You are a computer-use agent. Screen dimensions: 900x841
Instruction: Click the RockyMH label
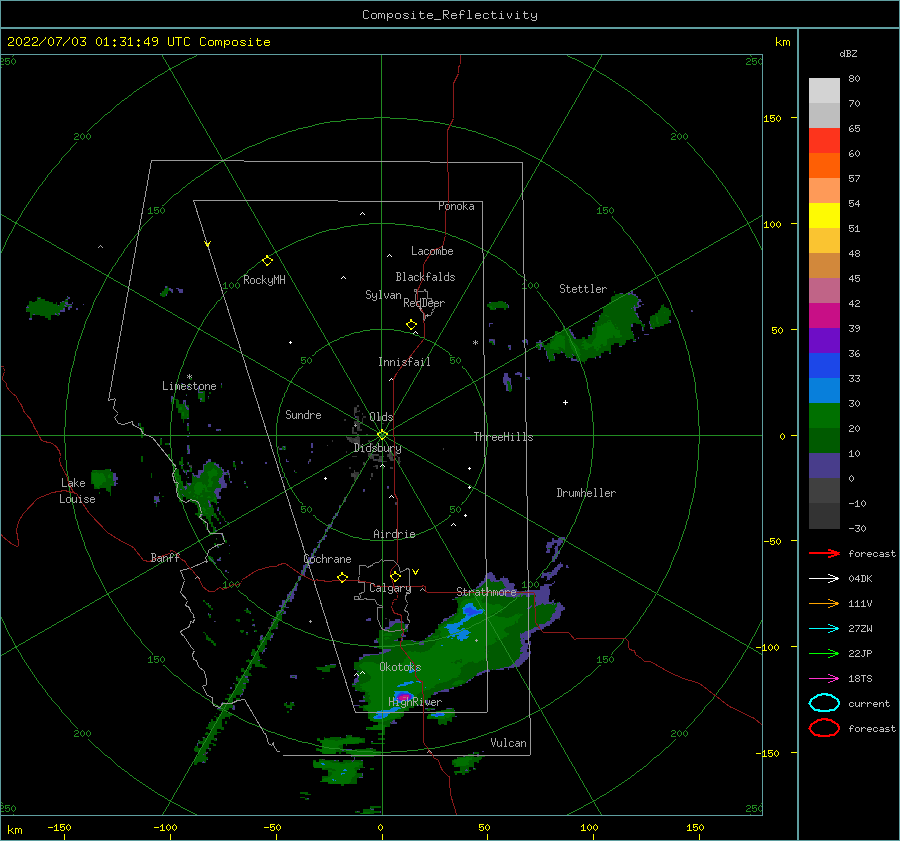(264, 280)
